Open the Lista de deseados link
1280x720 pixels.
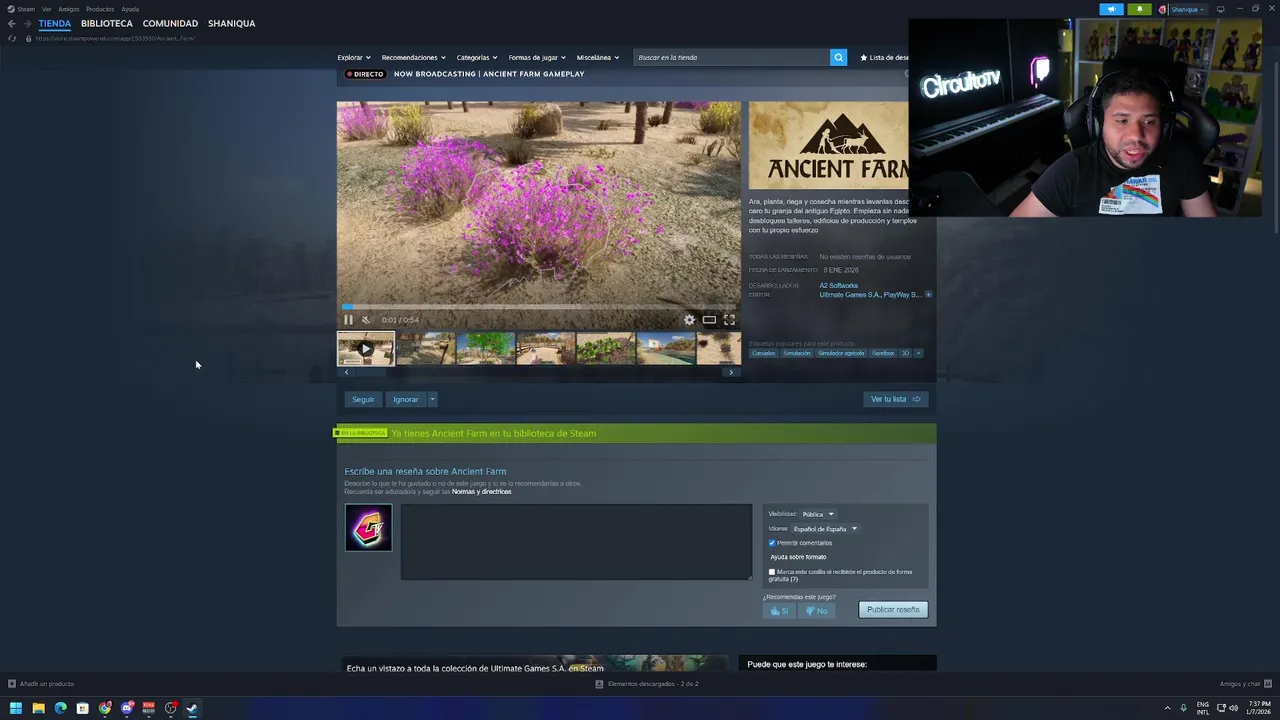click(884, 57)
